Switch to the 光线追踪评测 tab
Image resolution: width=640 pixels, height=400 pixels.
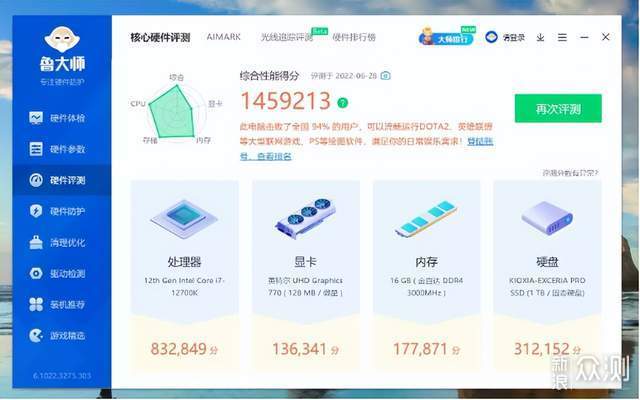tap(287, 38)
